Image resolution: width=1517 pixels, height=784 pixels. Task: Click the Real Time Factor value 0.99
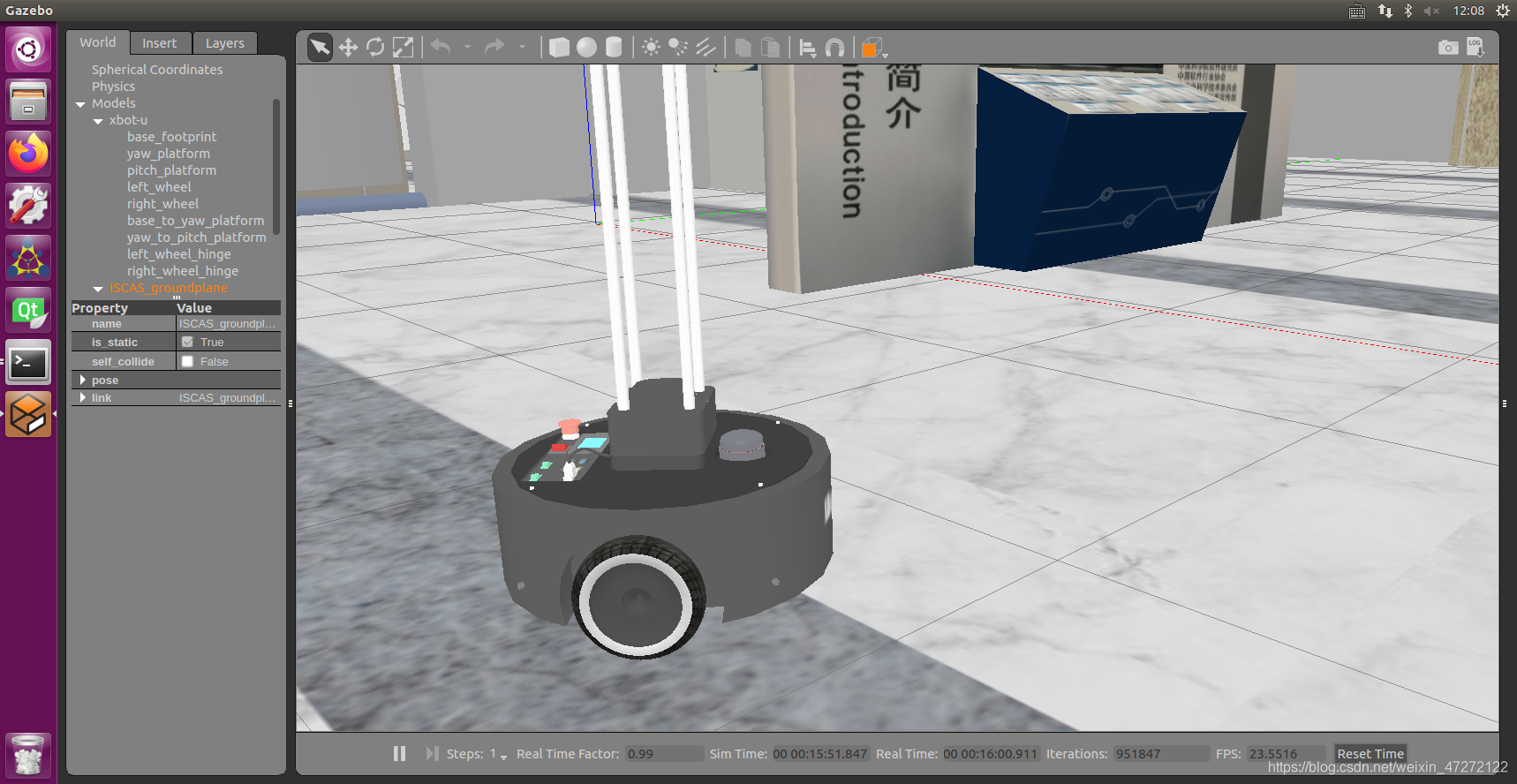point(664,753)
